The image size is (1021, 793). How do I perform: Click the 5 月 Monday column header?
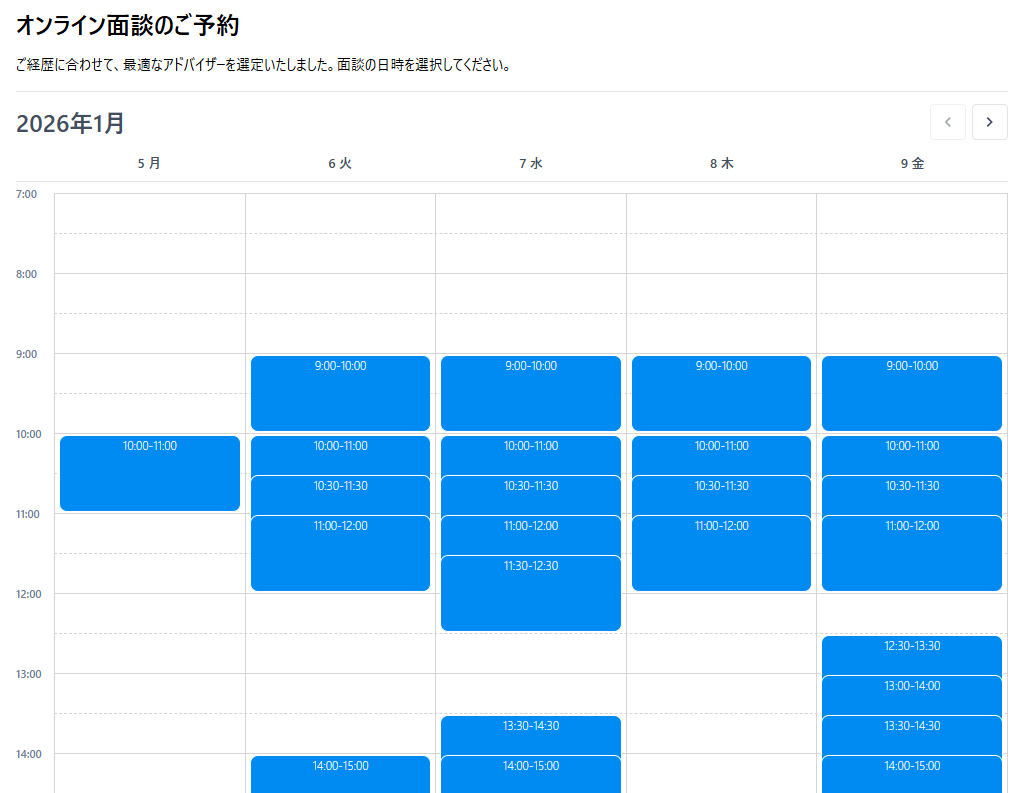point(149,163)
